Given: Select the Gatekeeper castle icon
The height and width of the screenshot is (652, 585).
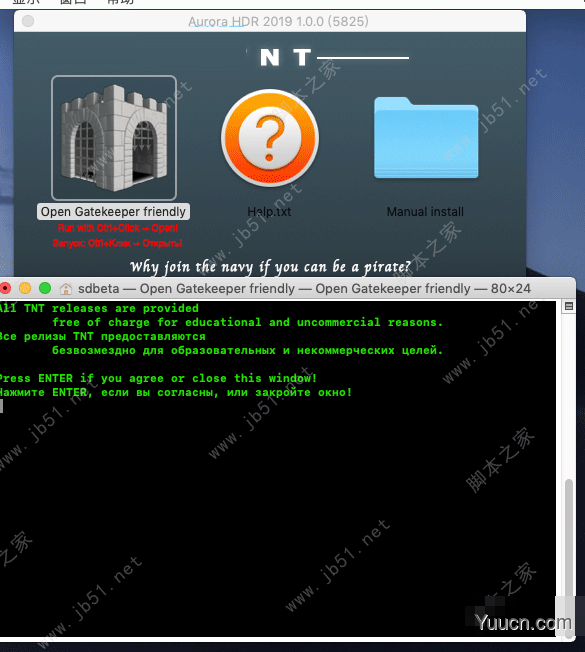Looking at the screenshot, I should click(x=114, y=138).
